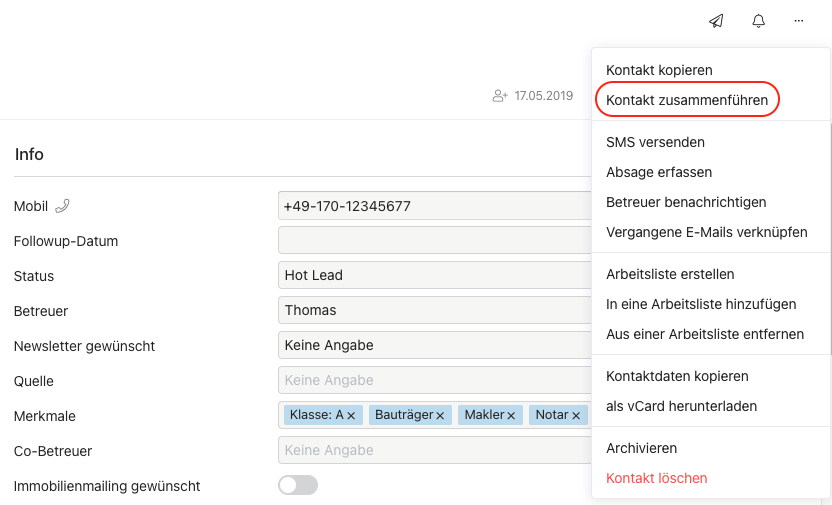
Task: Open the bell notifications icon
Action: 759,21
